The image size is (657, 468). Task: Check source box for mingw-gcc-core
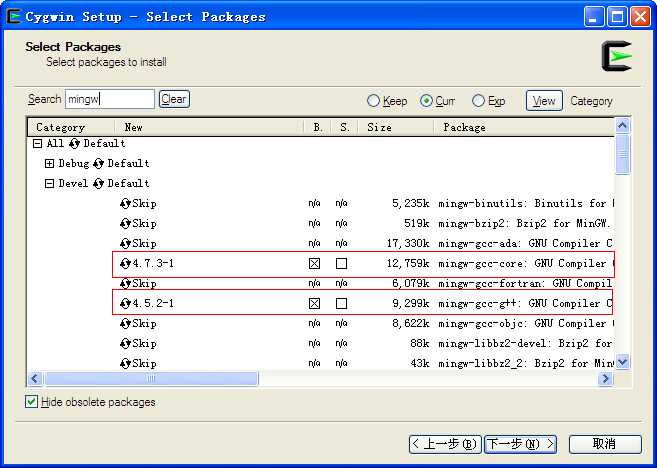pos(341,264)
